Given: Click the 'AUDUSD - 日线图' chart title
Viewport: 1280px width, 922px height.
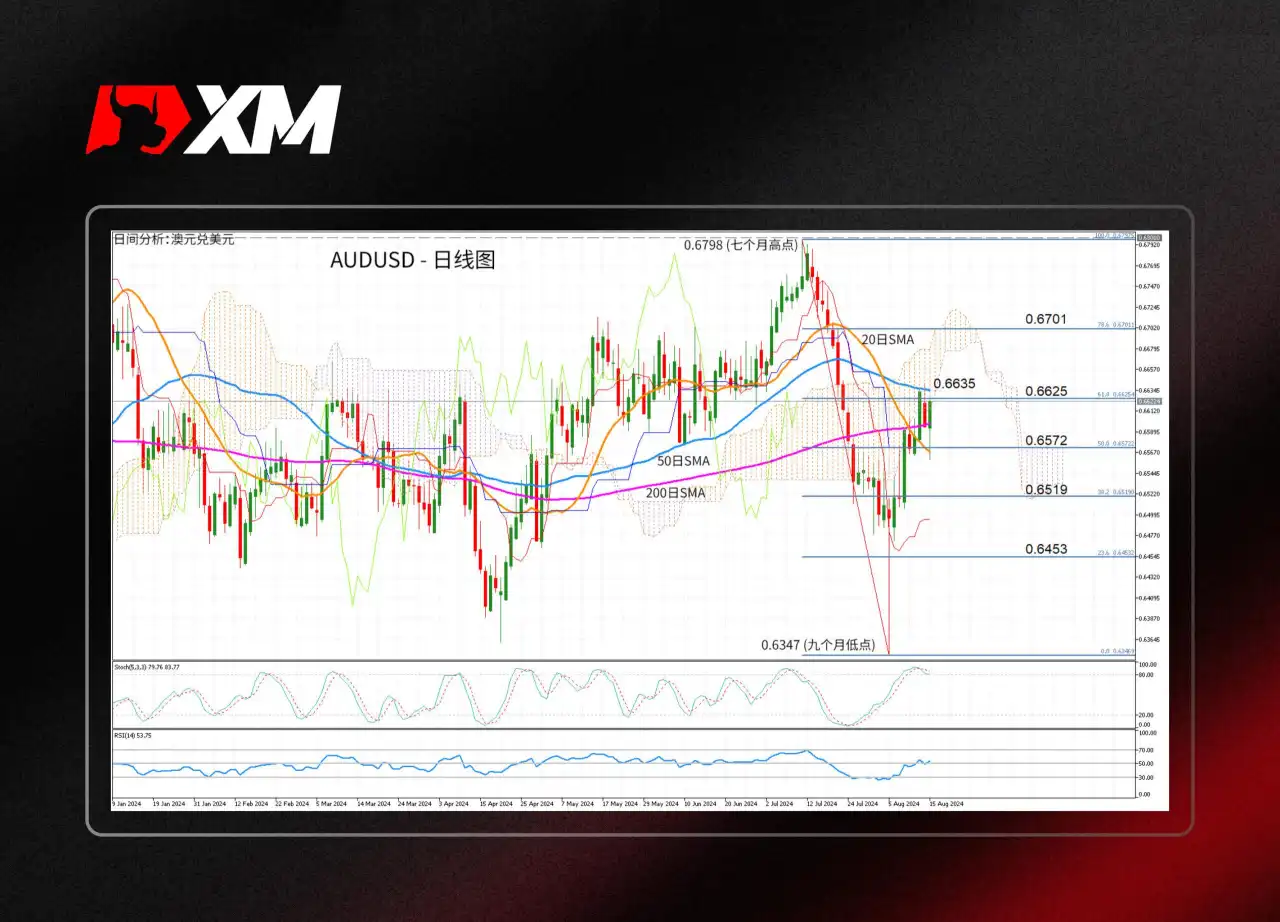Looking at the screenshot, I should (x=412, y=261).
